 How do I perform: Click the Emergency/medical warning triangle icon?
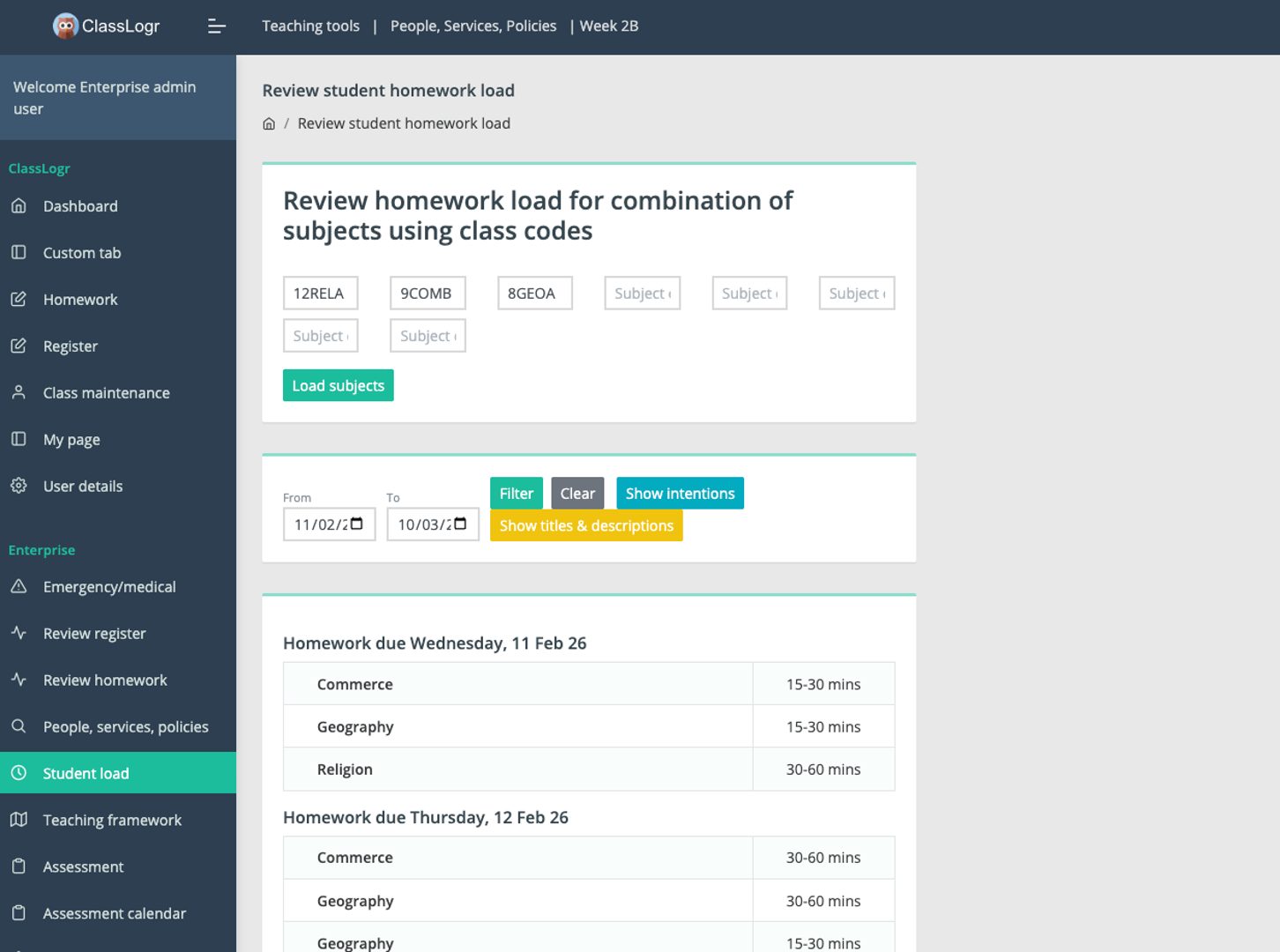(x=19, y=587)
